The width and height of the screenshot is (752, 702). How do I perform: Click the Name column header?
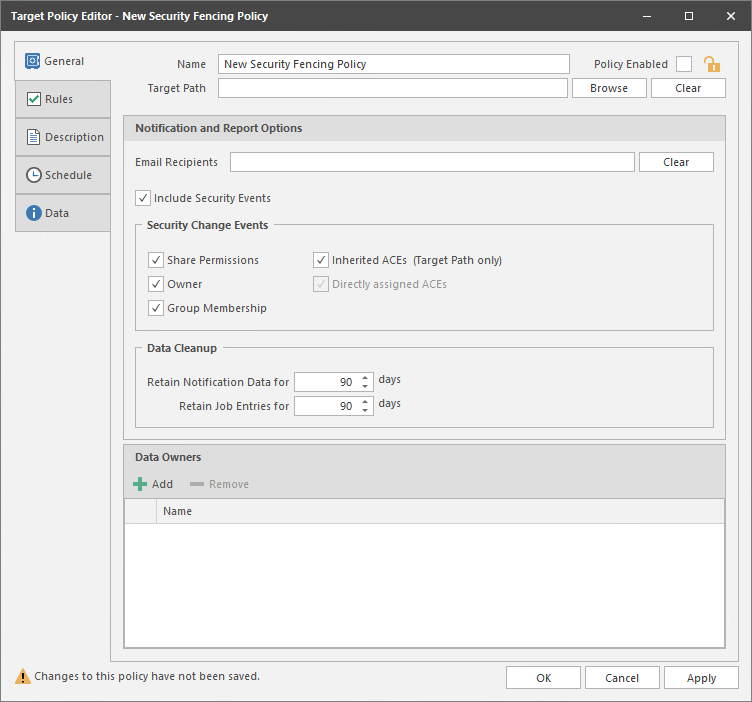coord(440,511)
